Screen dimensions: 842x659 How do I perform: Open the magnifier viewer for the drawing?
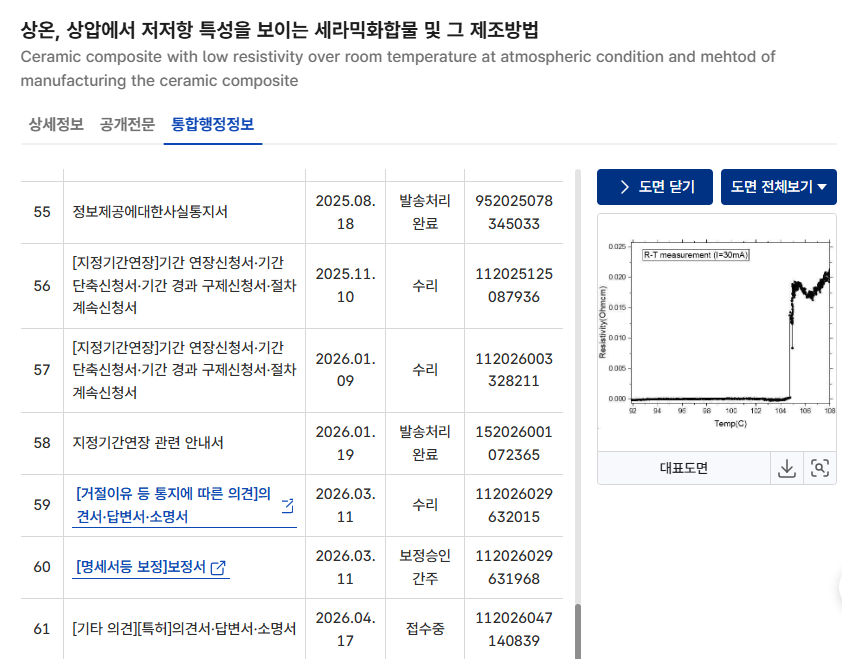coord(820,467)
